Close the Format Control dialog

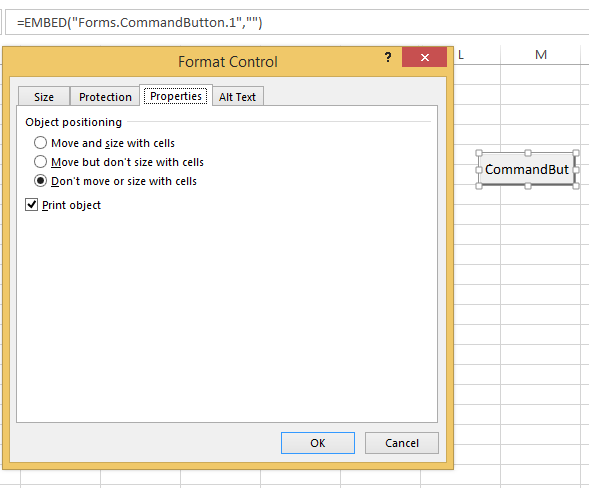[x=424, y=57]
